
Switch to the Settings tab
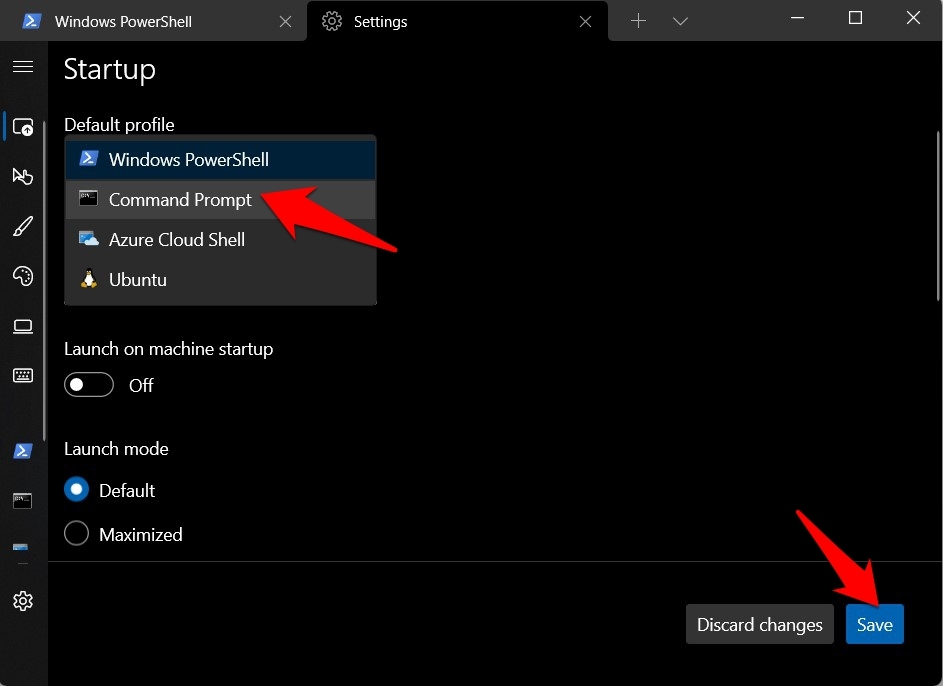(x=457, y=22)
